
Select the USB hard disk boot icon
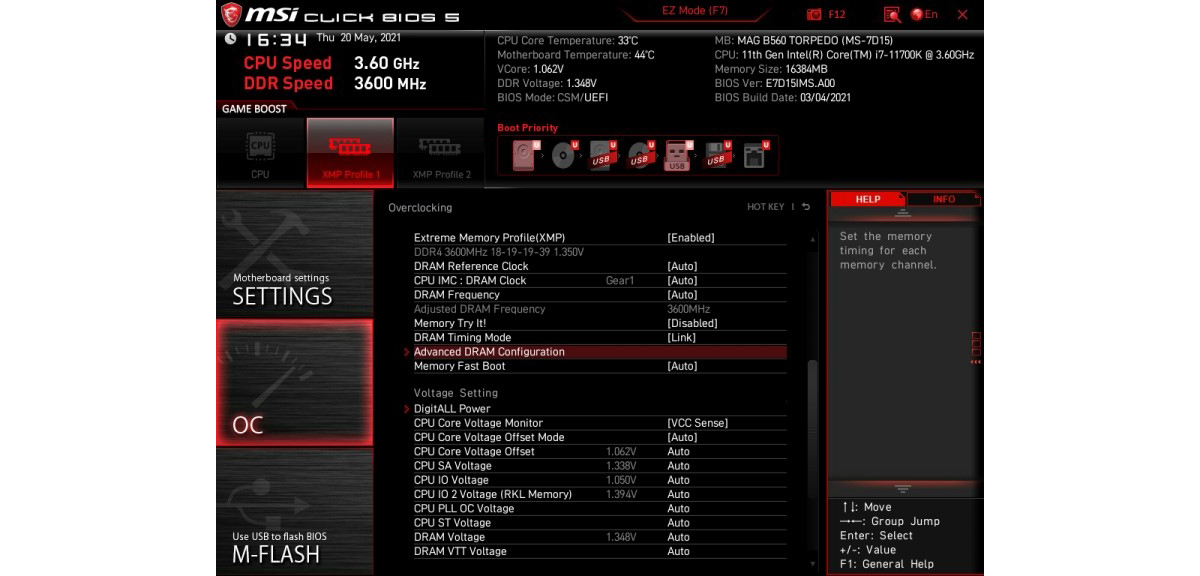pyautogui.click(x=600, y=155)
